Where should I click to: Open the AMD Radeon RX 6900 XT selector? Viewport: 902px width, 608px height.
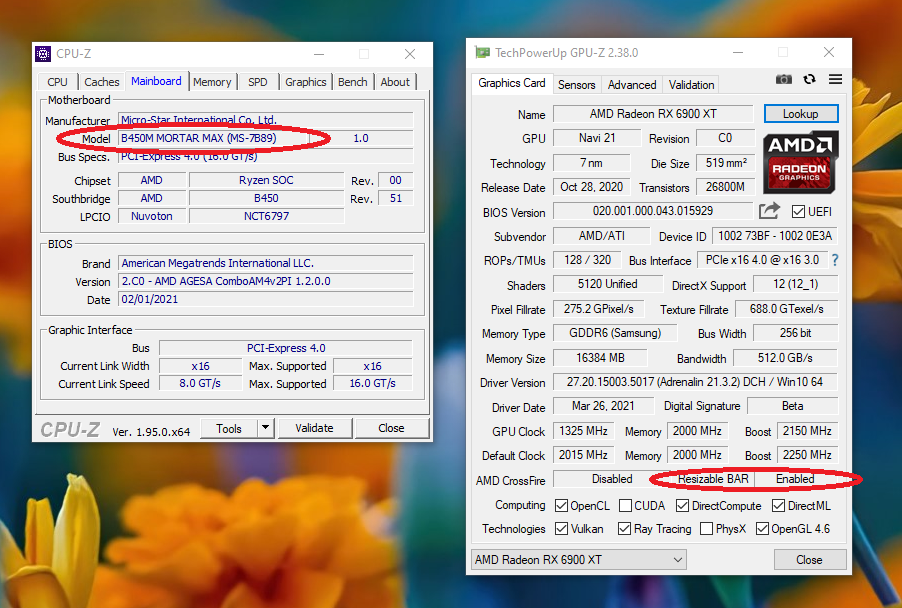click(x=579, y=559)
